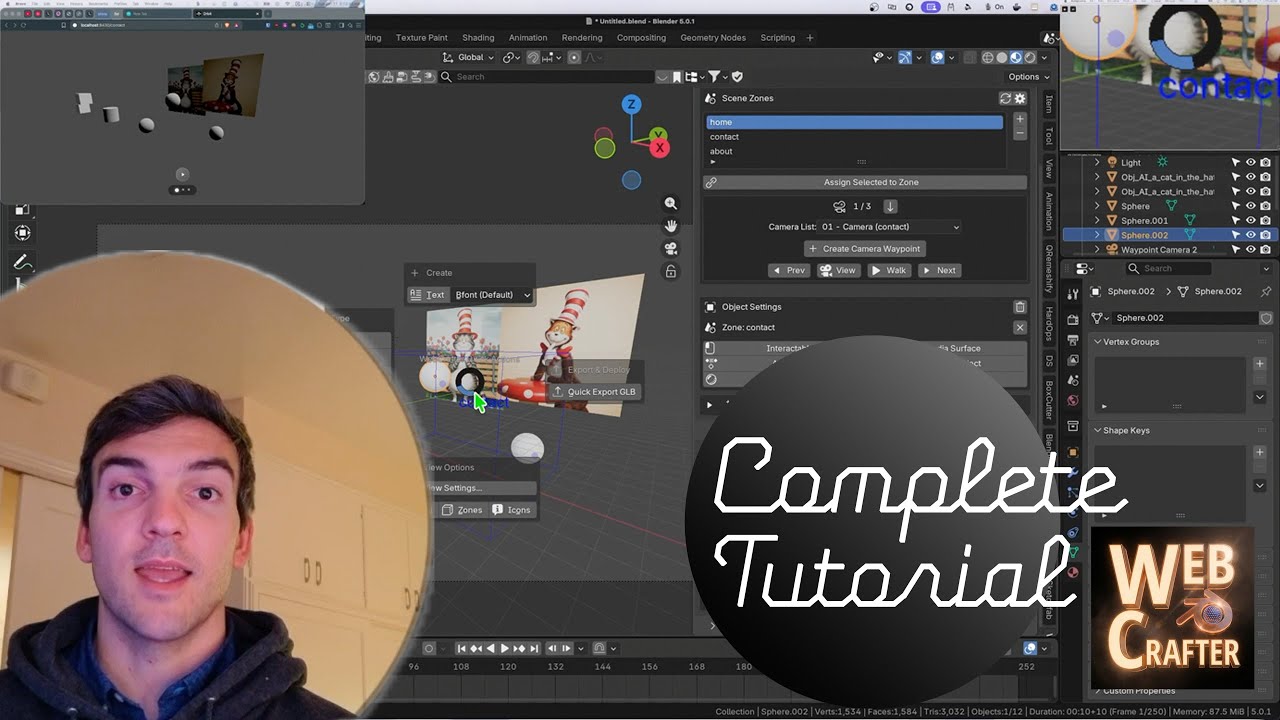This screenshot has height=720, width=1280.
Task: Collapse the Shape Keys panel
Action: [x=1098, y=431]
